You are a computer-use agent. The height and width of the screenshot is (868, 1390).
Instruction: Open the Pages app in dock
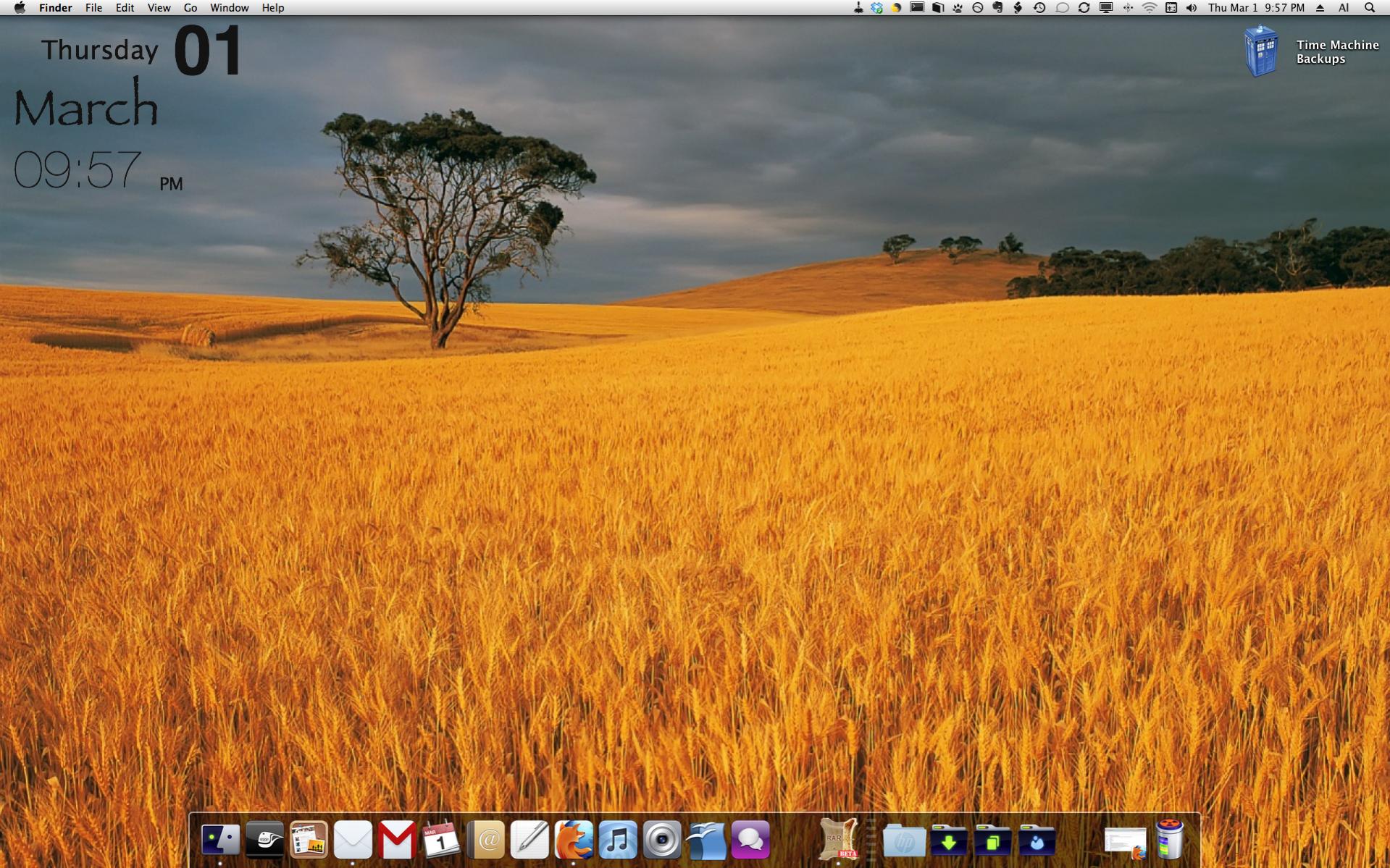[309, 840]
